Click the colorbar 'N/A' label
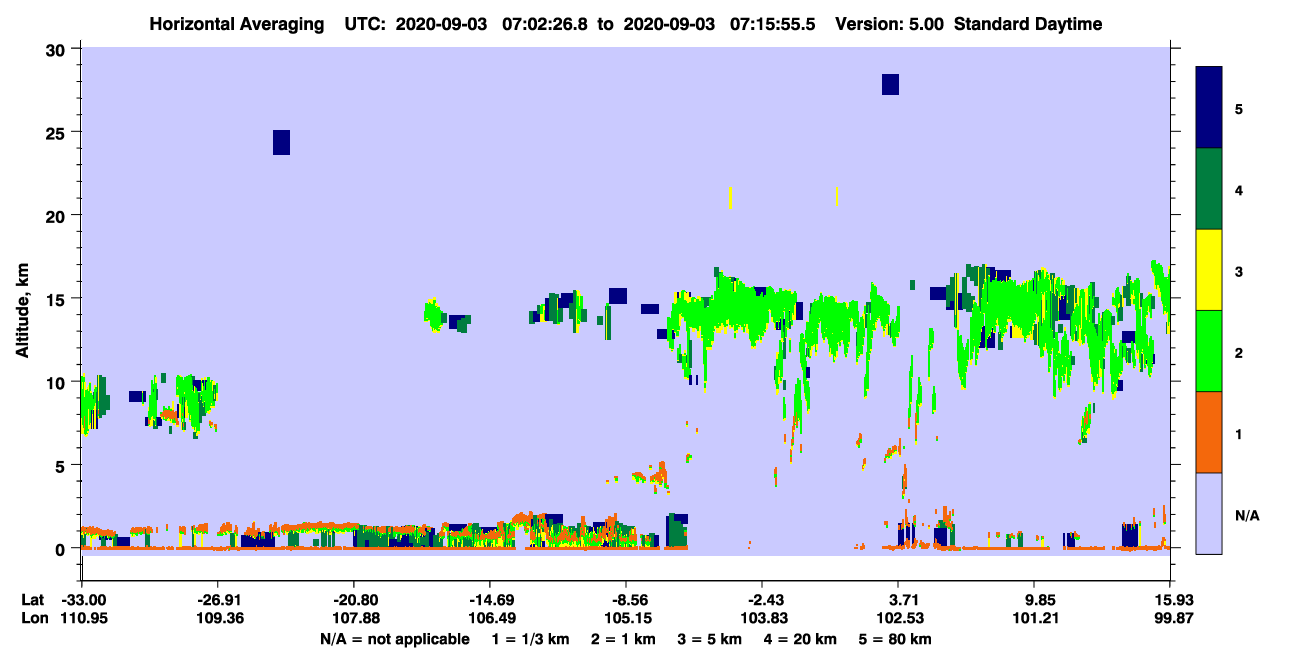Screen dimensions: 1300x667 coord(1246,515)
